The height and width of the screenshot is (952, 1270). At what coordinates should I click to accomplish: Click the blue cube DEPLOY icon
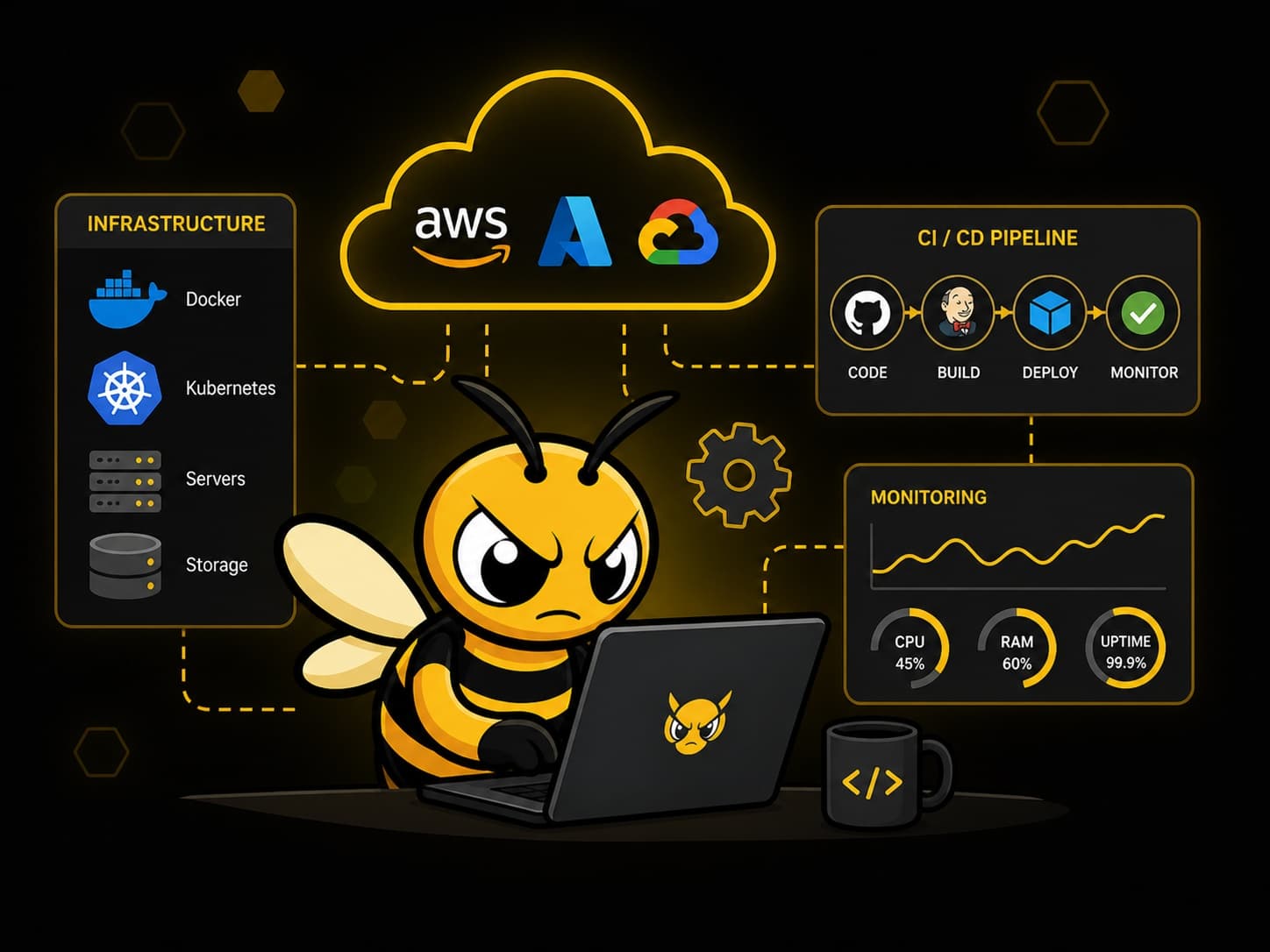[x=1050, y=313]
